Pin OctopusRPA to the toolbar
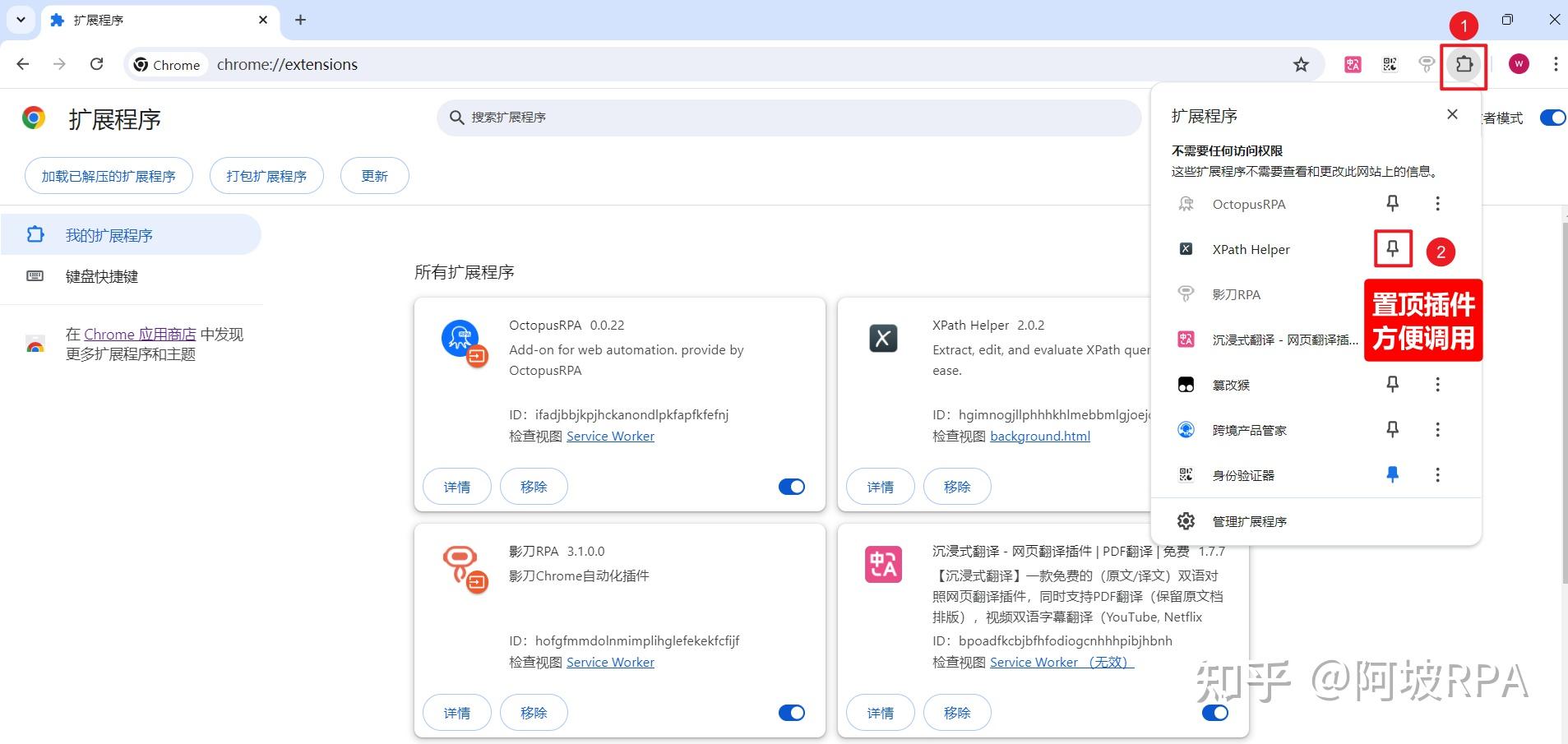This screenshot has height=744, width=1568. [1391, 204]
